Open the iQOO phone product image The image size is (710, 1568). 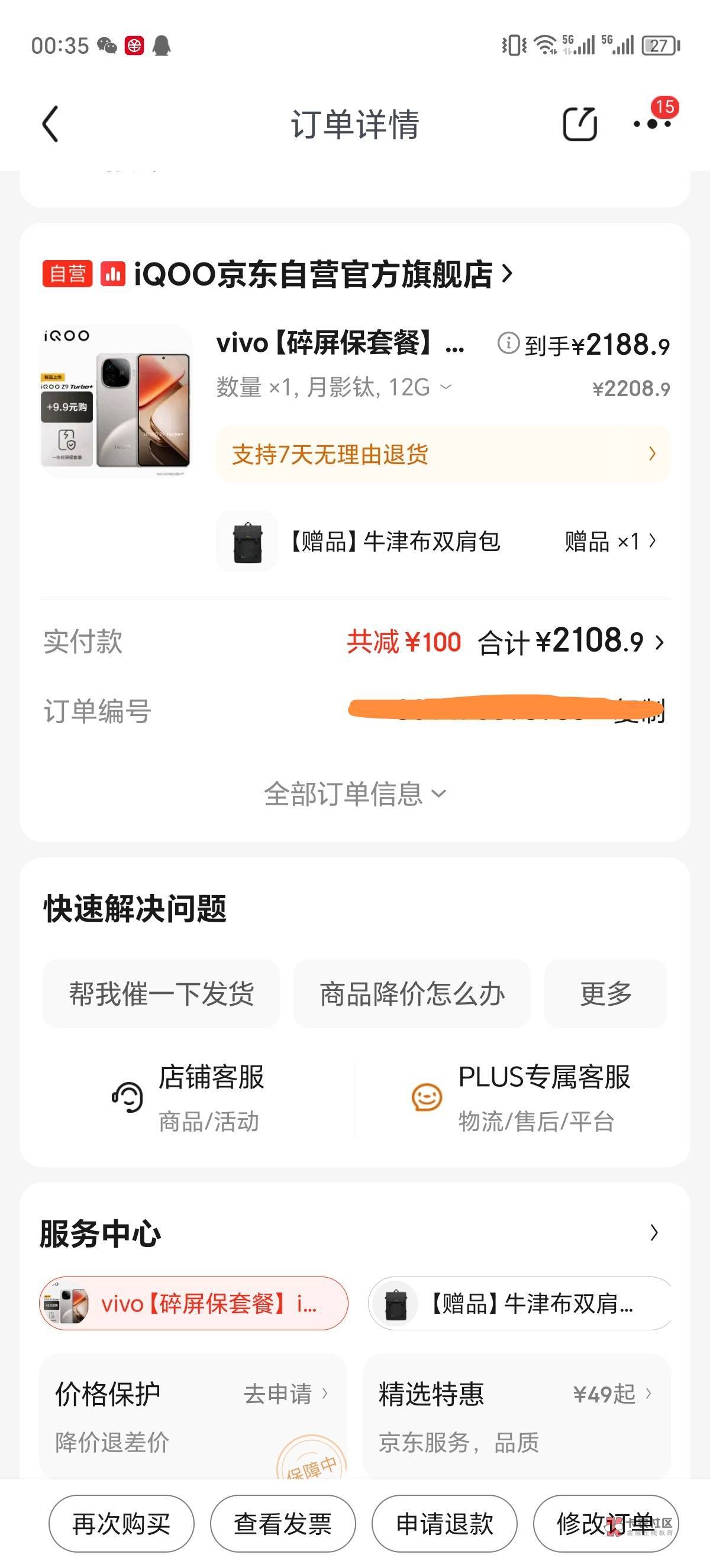tap(116, 401)
